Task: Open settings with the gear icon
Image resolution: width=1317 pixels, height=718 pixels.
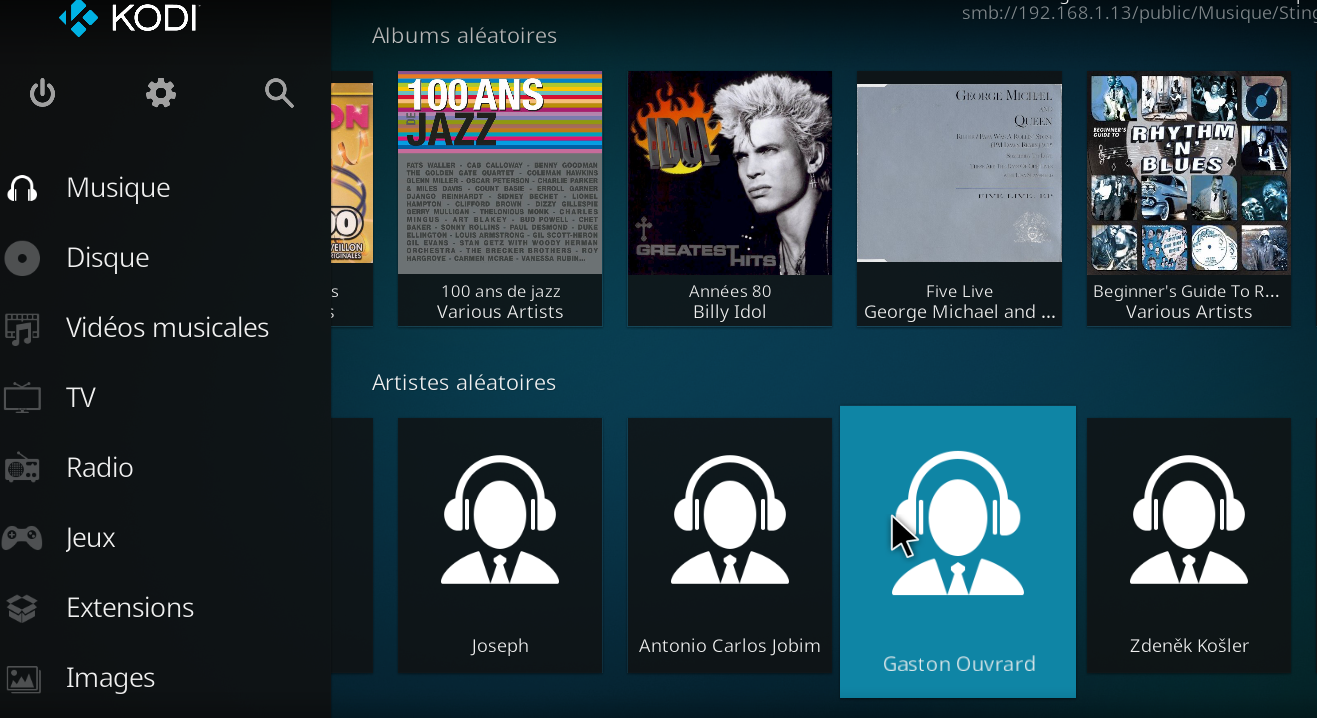Action: (x=160, y=94)
